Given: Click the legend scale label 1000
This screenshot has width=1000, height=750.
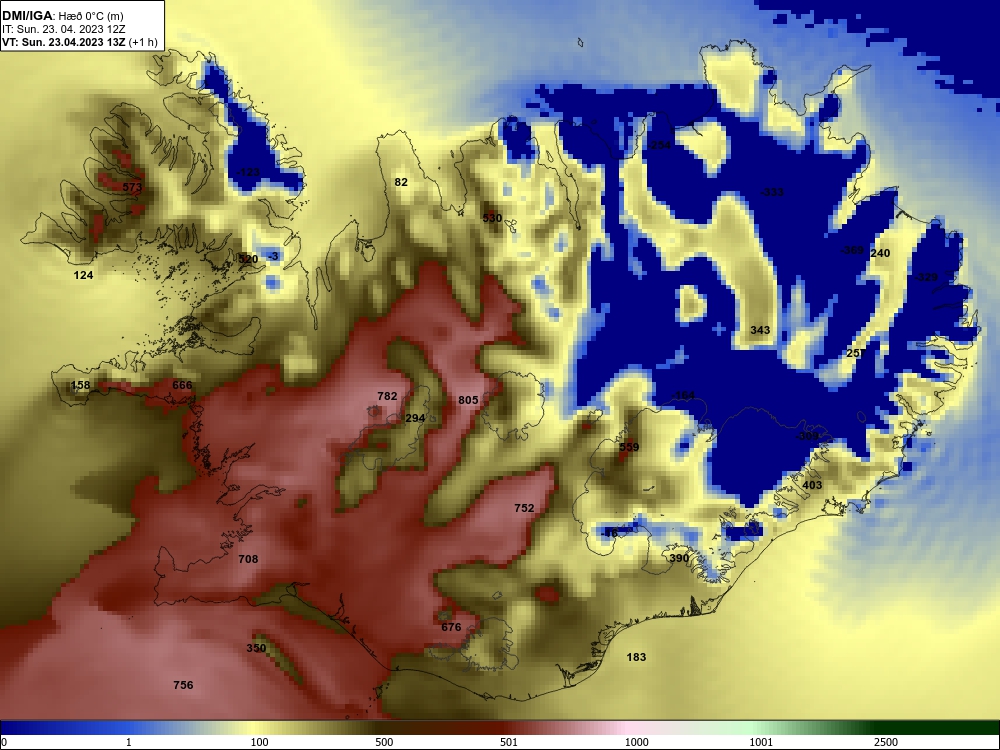Looking at the screenshot, I should (x=636, y=742).
